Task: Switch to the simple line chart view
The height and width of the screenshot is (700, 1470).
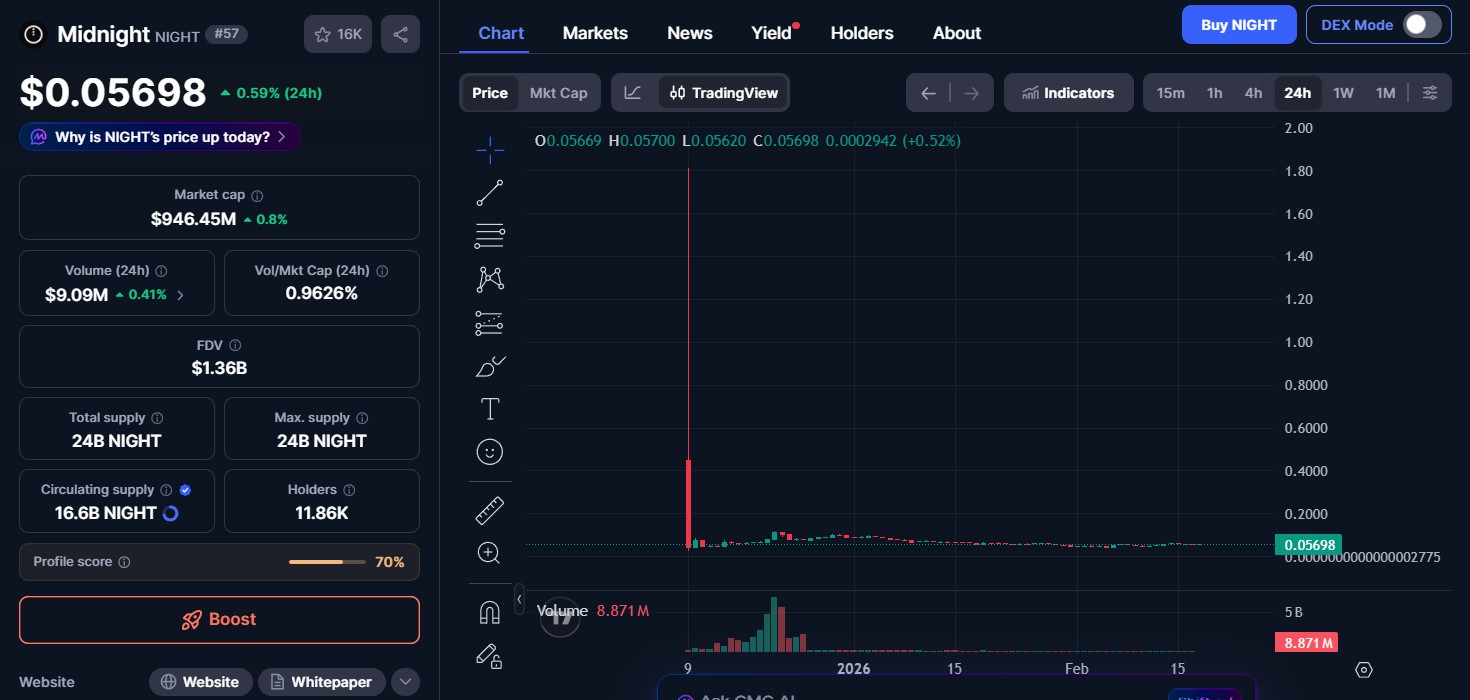Action: pos(633,93)
